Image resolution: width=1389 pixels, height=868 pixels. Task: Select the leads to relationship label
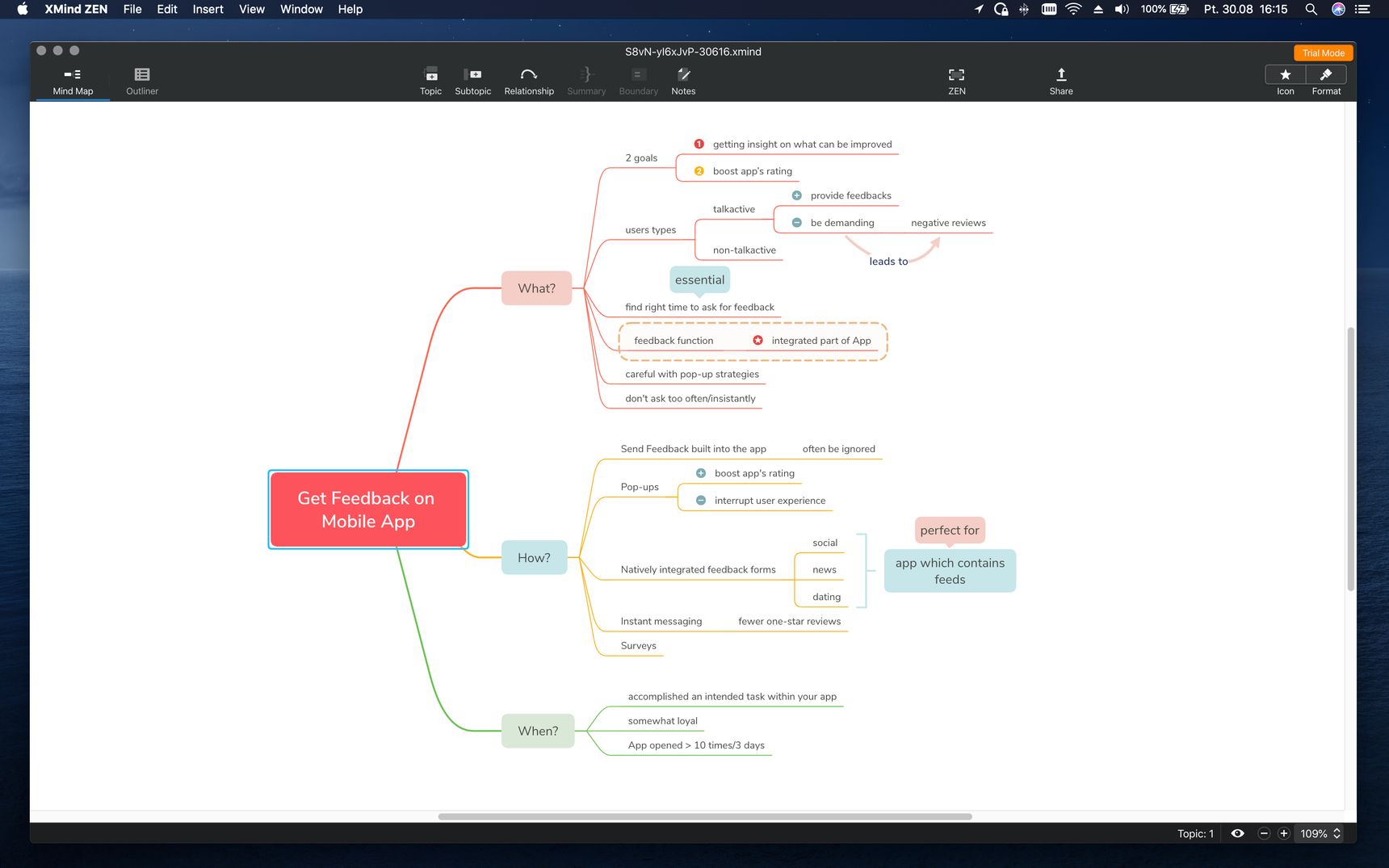(888, 262)
